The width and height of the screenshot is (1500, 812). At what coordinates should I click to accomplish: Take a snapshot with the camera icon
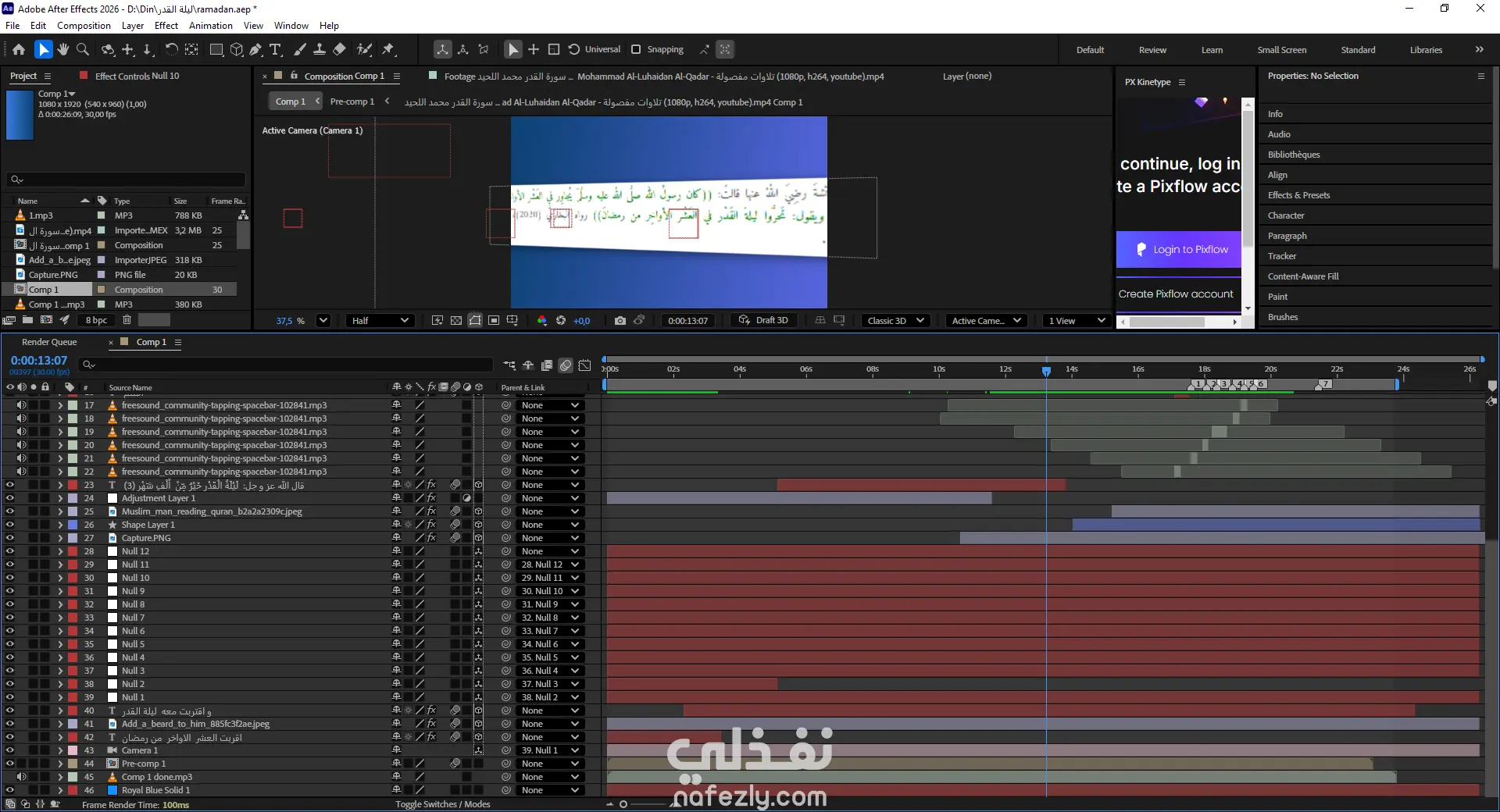tap(620, 320)
